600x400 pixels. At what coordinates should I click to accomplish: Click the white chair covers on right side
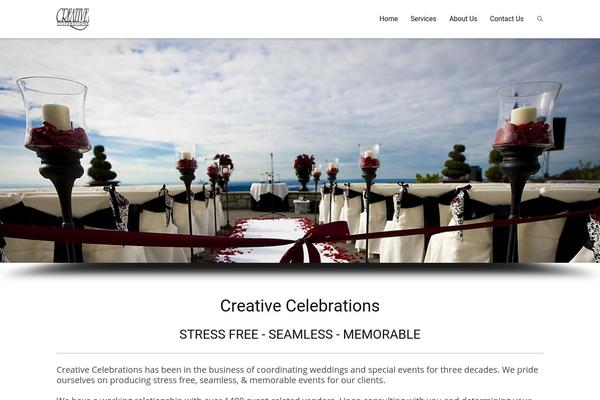point(459,226)
